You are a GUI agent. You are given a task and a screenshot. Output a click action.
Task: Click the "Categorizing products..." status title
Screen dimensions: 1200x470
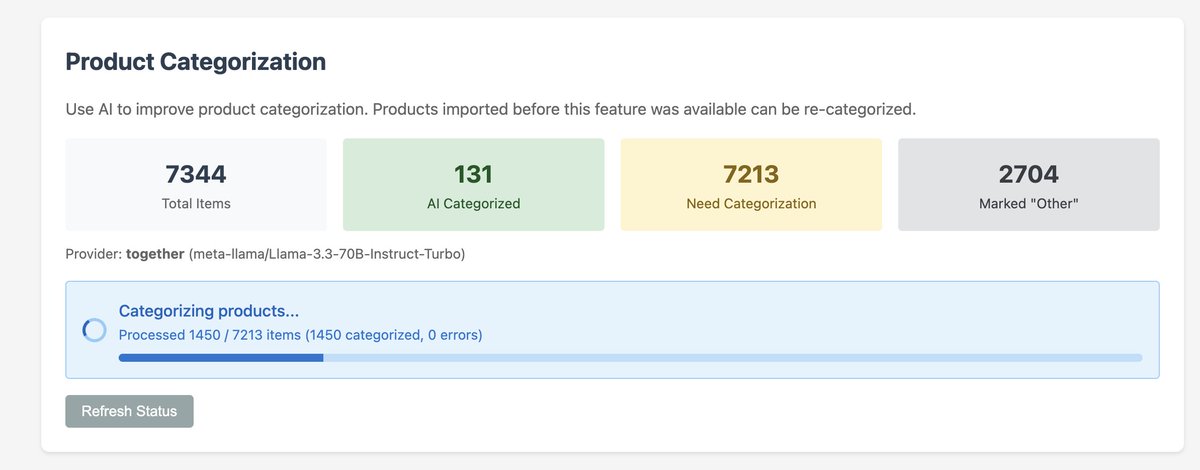click(x=209, y=311)
